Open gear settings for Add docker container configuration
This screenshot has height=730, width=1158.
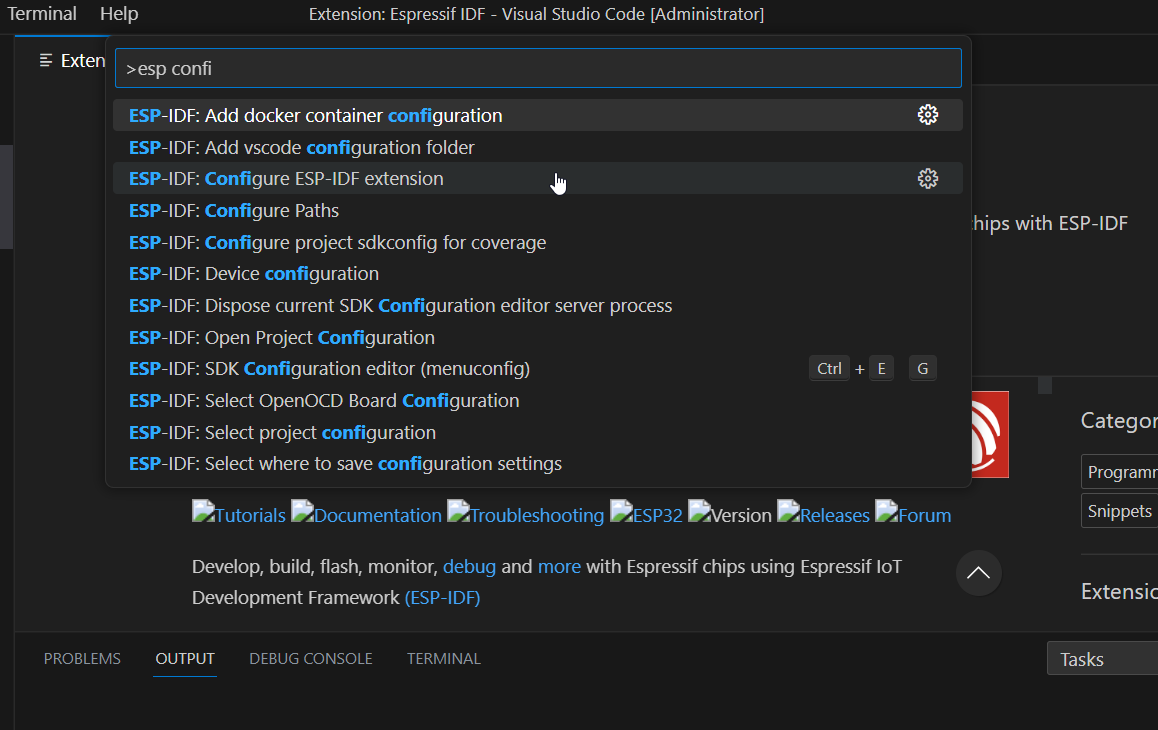pyautogui.click(x=928, y=115)
